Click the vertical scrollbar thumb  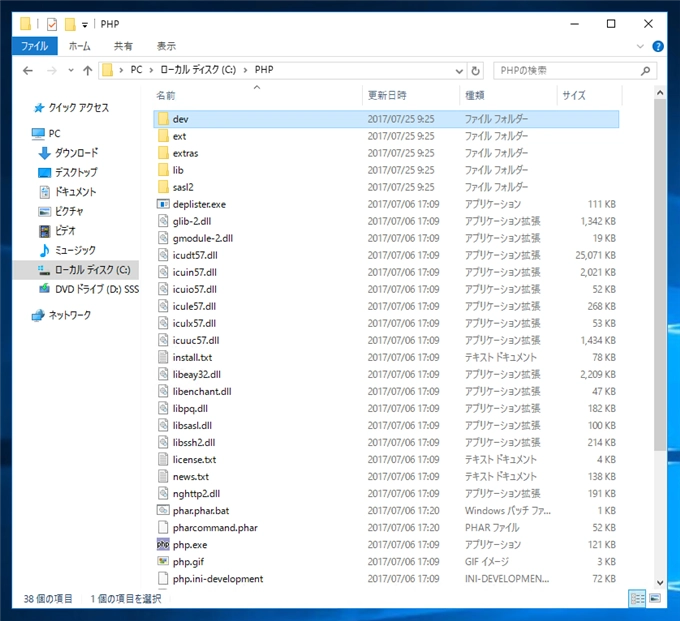[x=660, y=275]
